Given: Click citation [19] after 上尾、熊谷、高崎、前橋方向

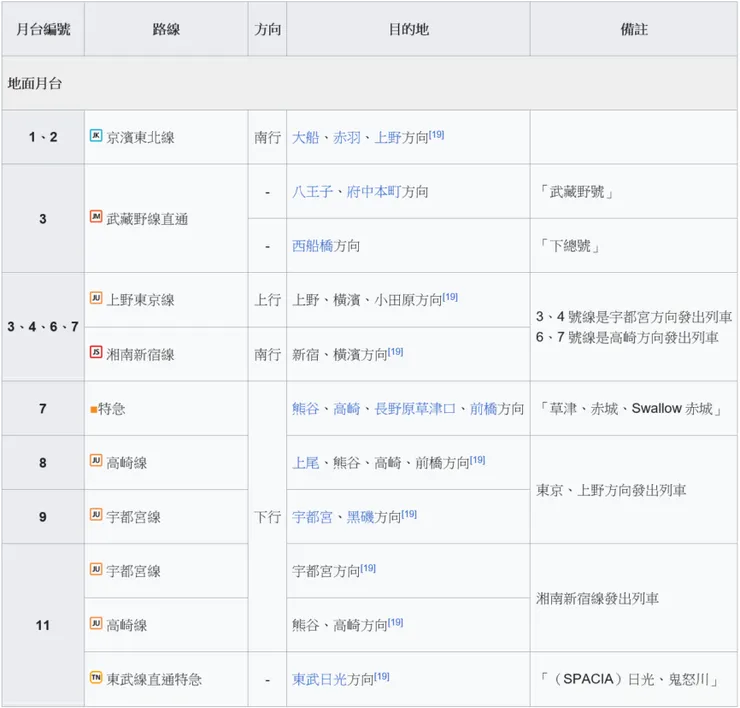Looking at the screenshot, I should (x=477, y=460).
